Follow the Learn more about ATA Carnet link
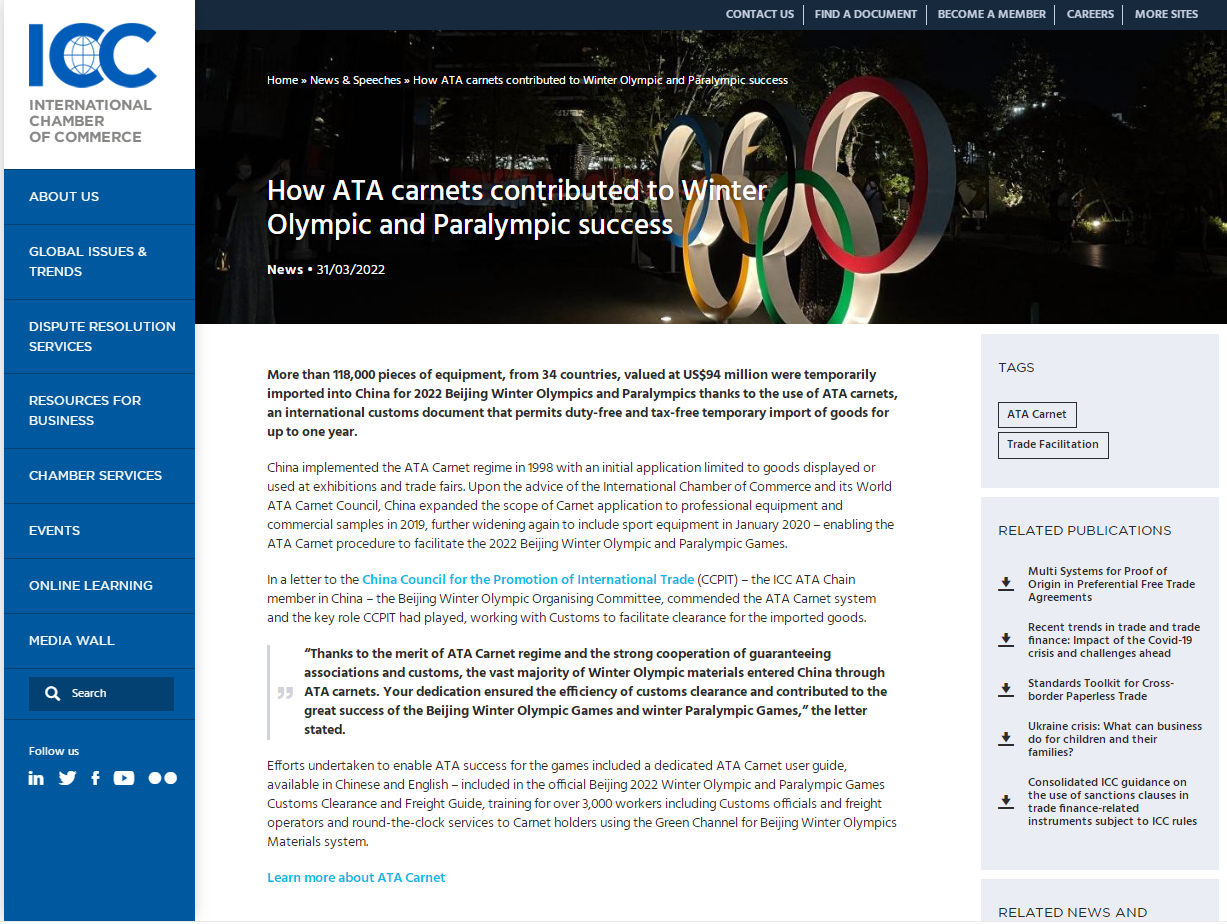Viewport: 1227px width, 924px height. point(356,878)
